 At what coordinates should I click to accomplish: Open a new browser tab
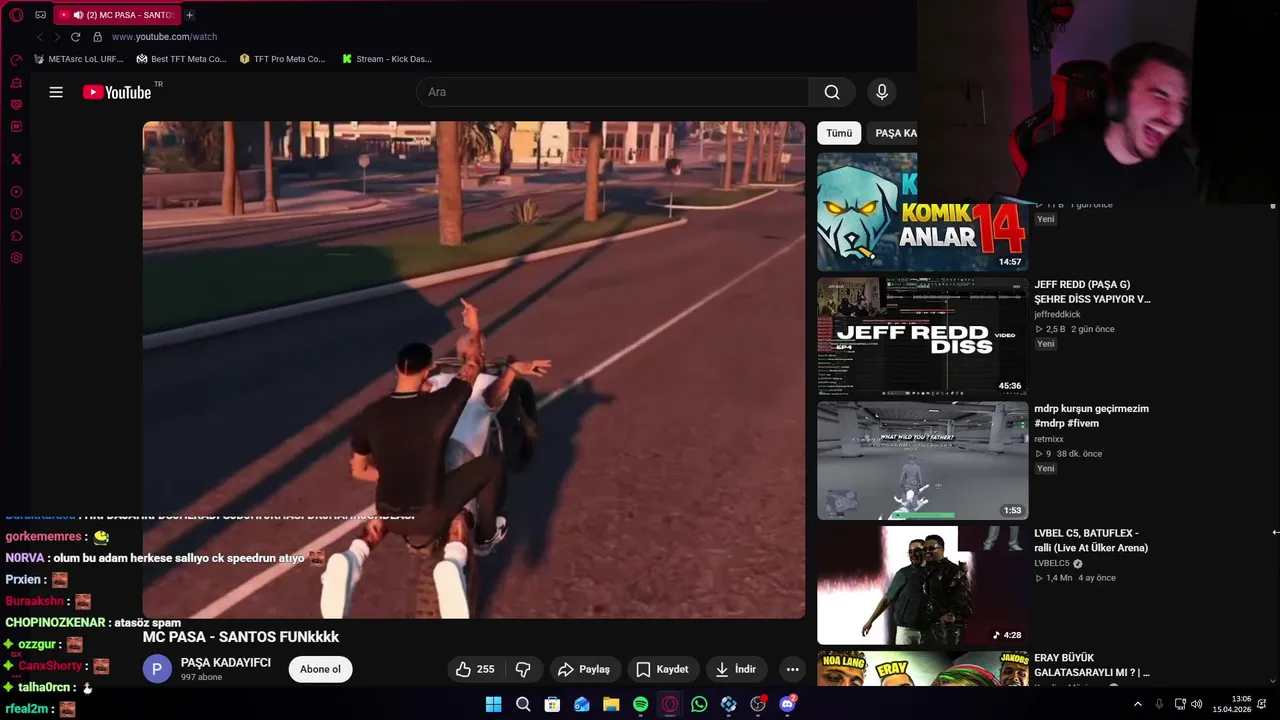[189, 15]
